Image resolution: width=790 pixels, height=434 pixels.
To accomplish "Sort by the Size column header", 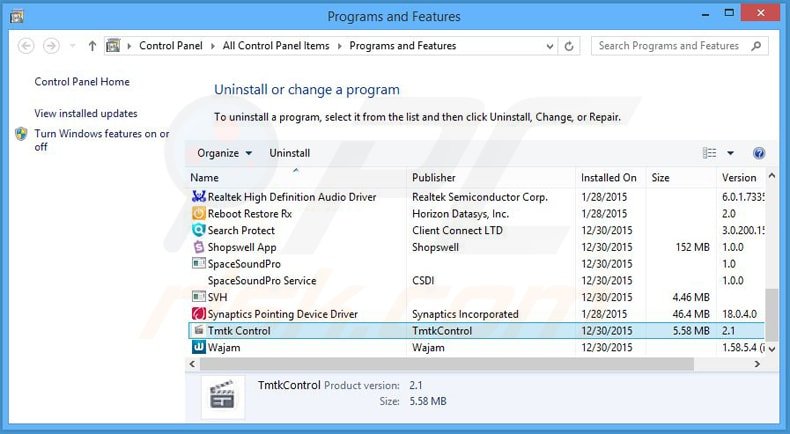I will point(681,177).
